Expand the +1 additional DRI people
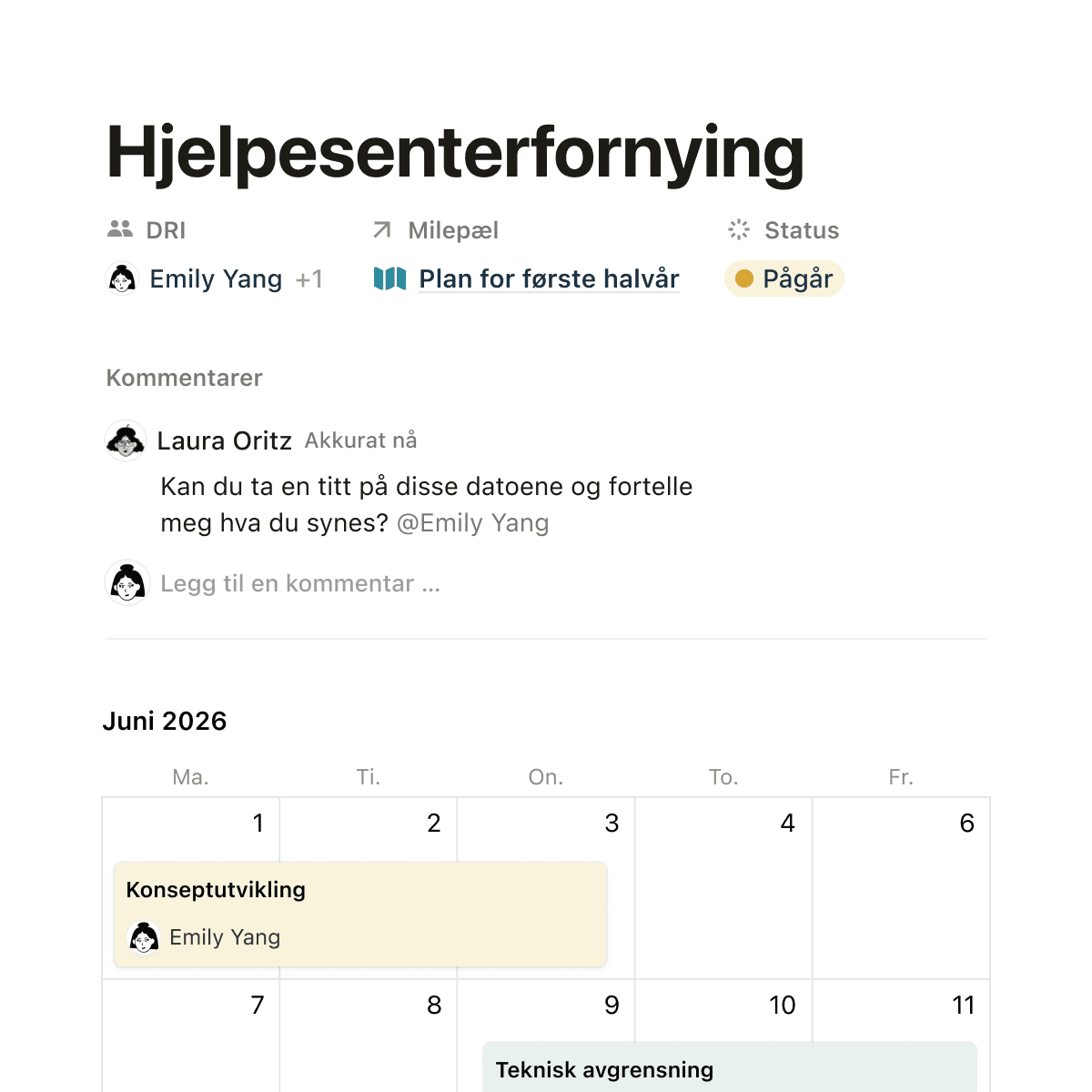This screenshot has width=1092, height=1092. 309,279
